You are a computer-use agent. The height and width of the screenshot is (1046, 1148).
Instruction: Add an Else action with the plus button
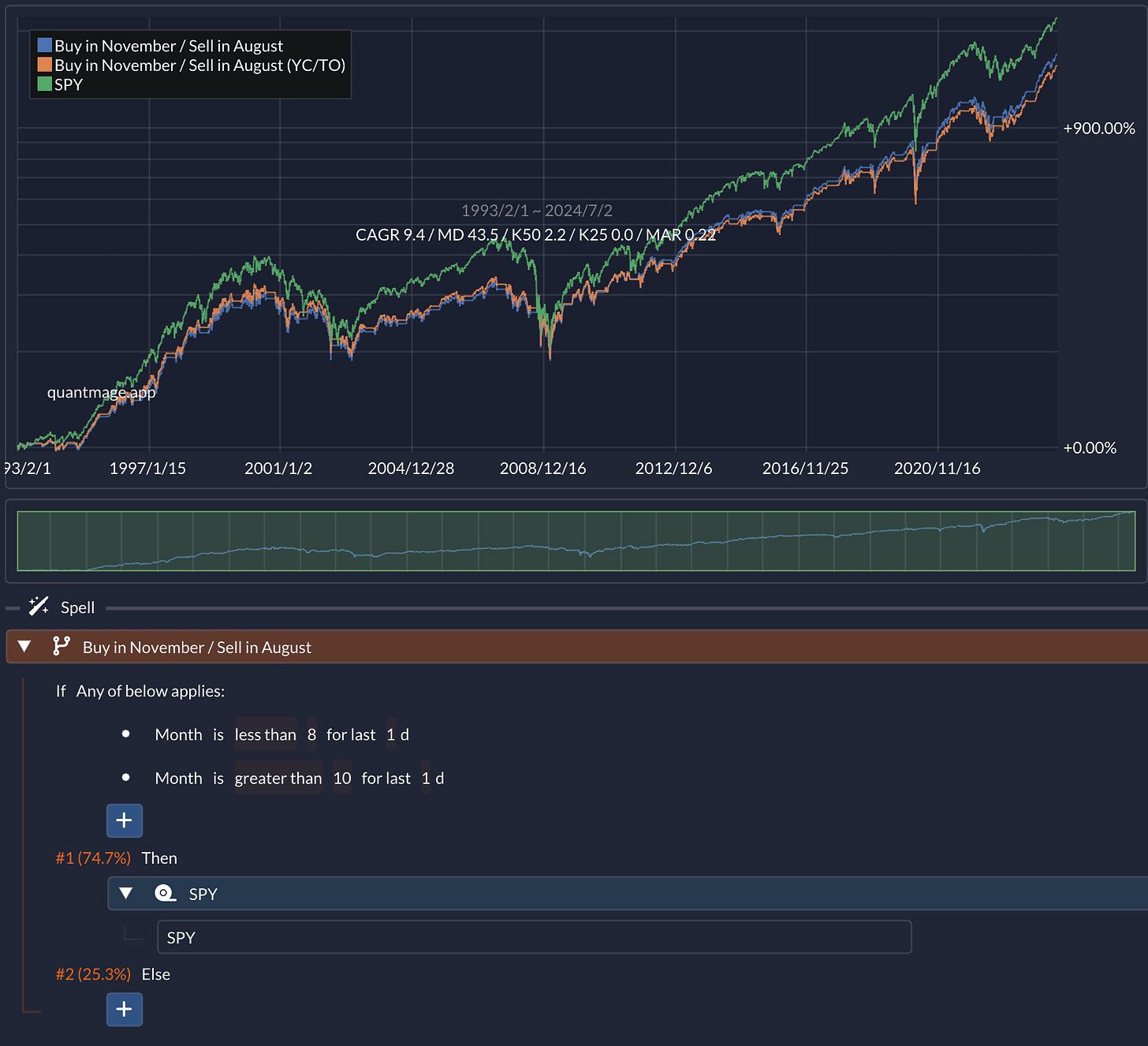(x=125, y=1009)
